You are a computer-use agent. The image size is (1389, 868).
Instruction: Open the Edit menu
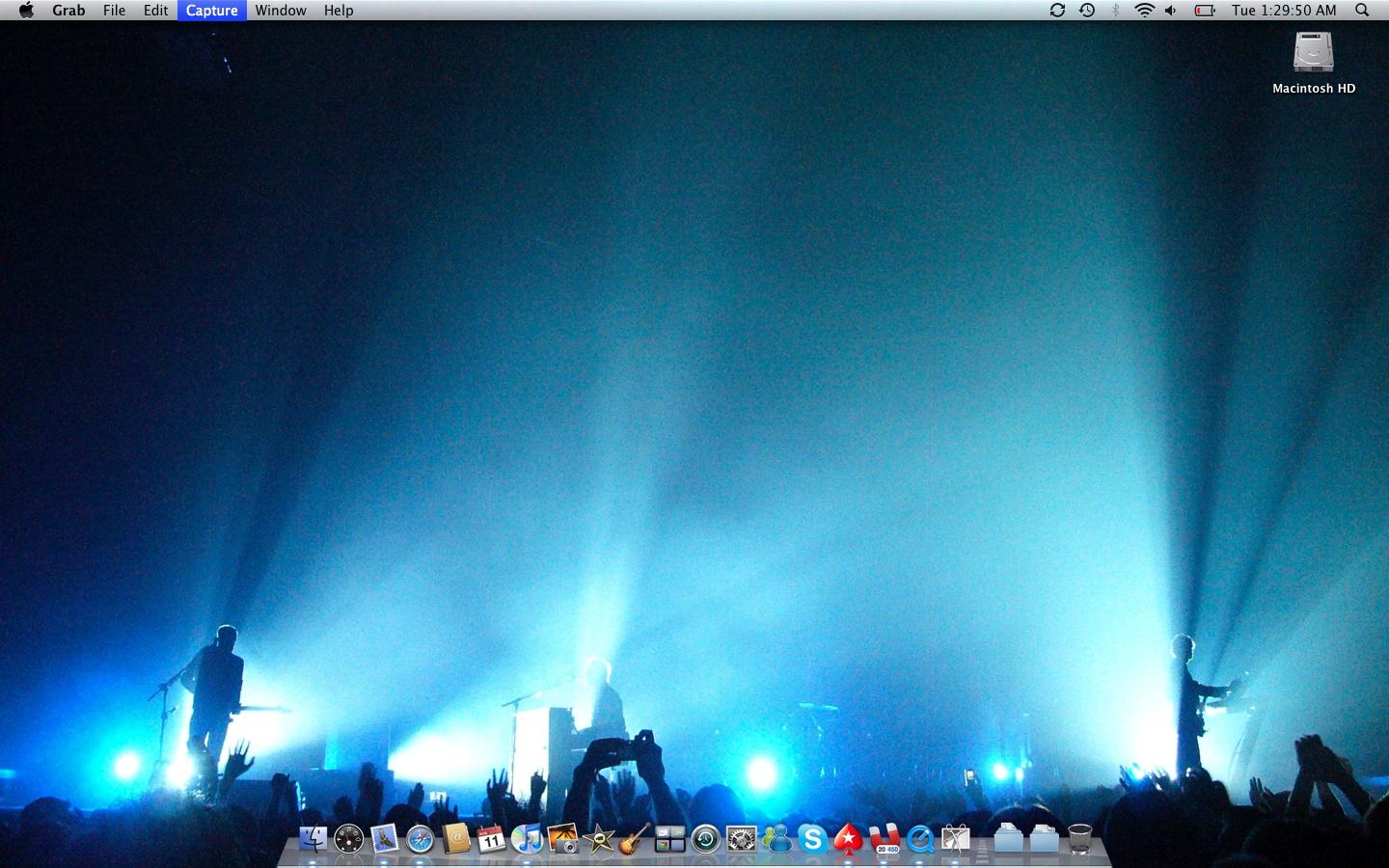[155, 11]
